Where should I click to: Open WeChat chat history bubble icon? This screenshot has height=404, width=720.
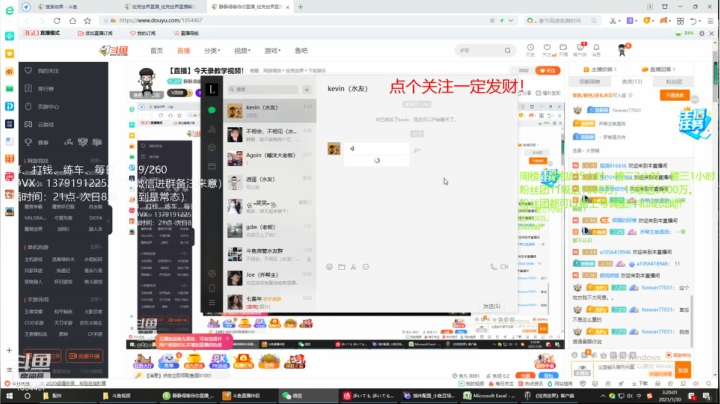pyautogui.click(x=366, y=267)
